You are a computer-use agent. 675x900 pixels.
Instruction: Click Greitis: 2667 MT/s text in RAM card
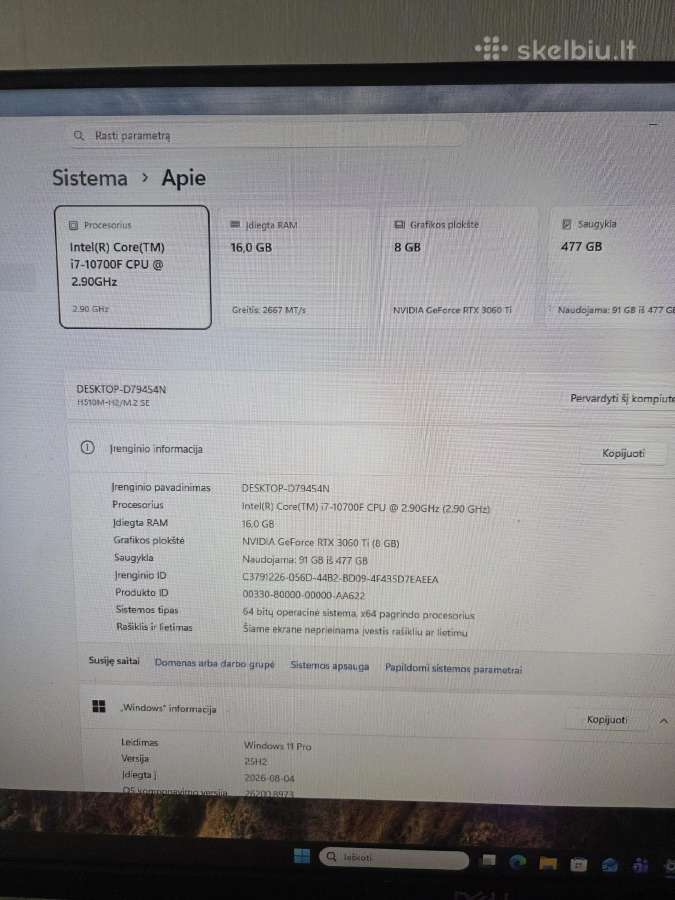pyautogui.click(x=269, y=310)
